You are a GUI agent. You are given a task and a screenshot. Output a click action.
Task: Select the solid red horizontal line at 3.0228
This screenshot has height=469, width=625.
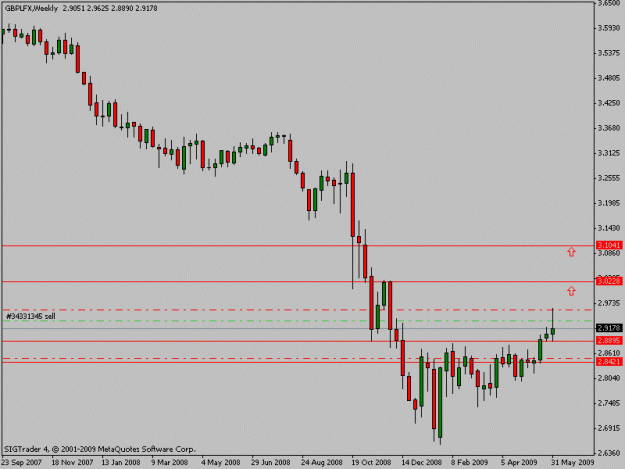click(x=298, y=282)
